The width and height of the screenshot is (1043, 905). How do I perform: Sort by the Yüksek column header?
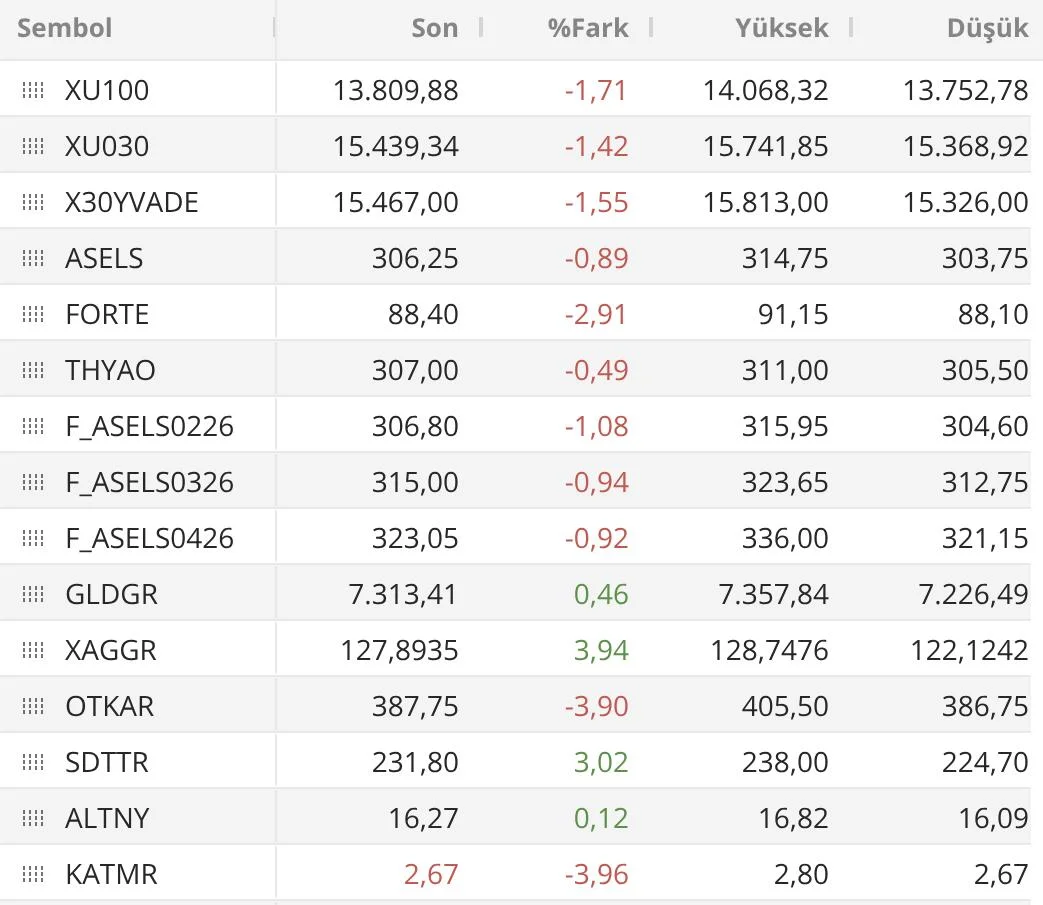(781, 28)
